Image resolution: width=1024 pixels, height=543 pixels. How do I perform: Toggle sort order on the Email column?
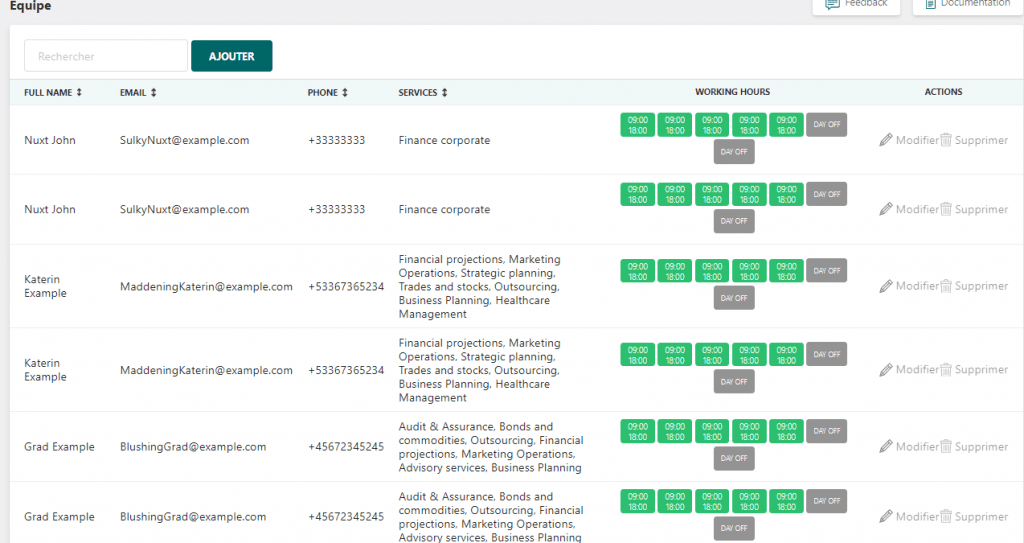pyautogui.click(x=153, y=93)
